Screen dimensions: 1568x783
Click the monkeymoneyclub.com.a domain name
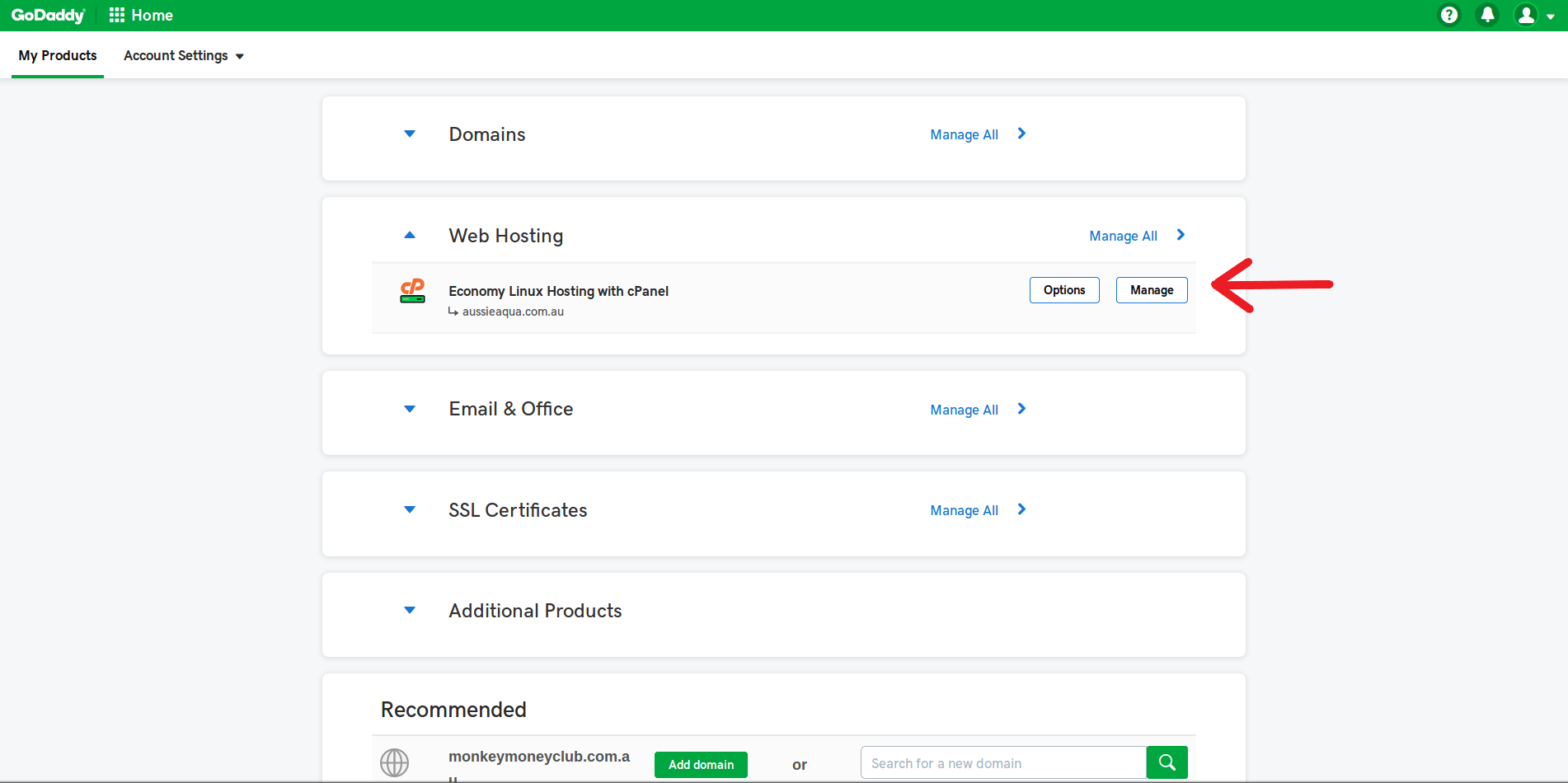(539, 757)
